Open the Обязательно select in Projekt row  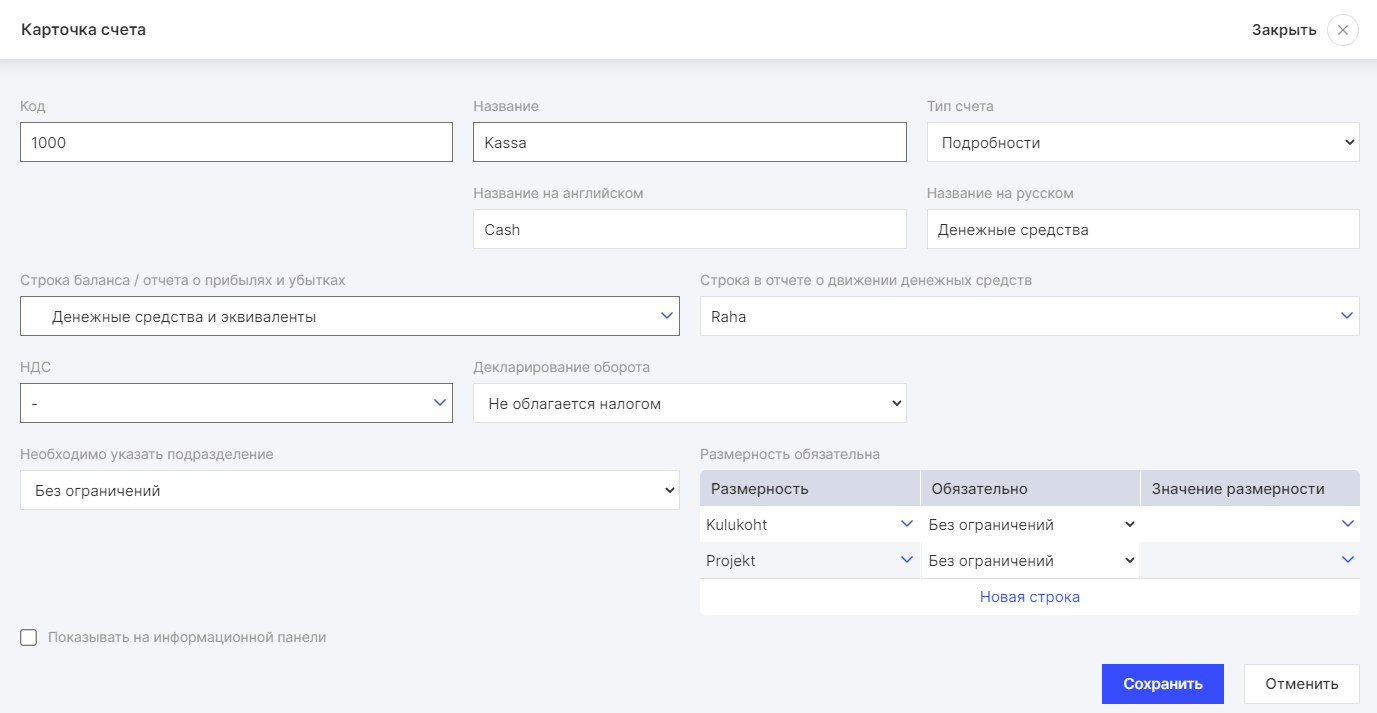click(x=1030, y=560)
